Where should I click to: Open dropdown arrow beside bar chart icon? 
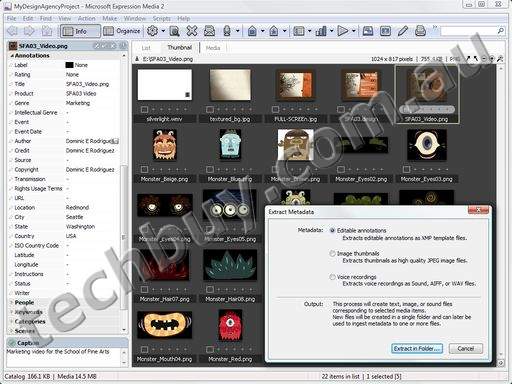coord(331,31)
